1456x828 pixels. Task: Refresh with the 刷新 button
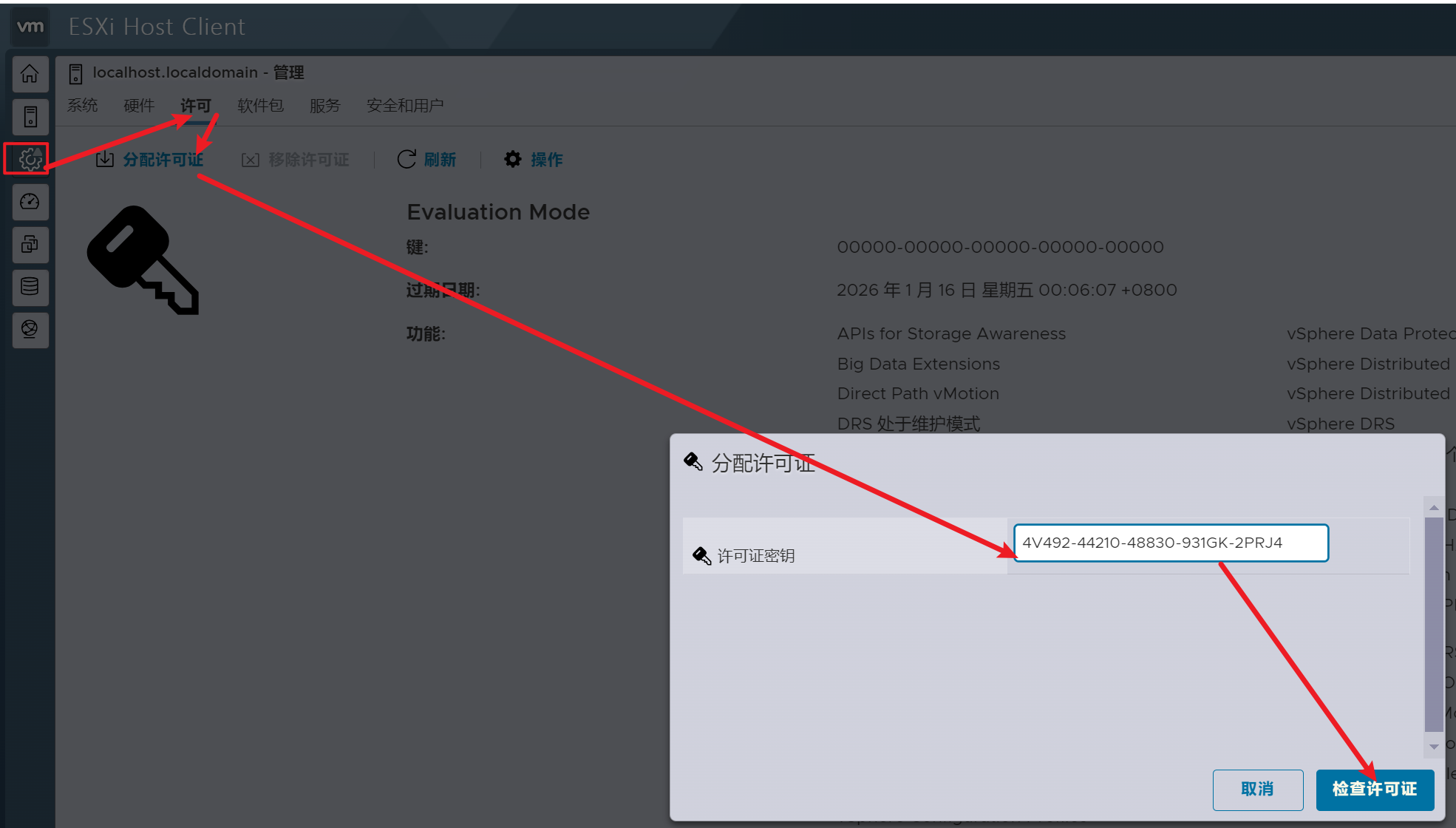coord(426,160)
